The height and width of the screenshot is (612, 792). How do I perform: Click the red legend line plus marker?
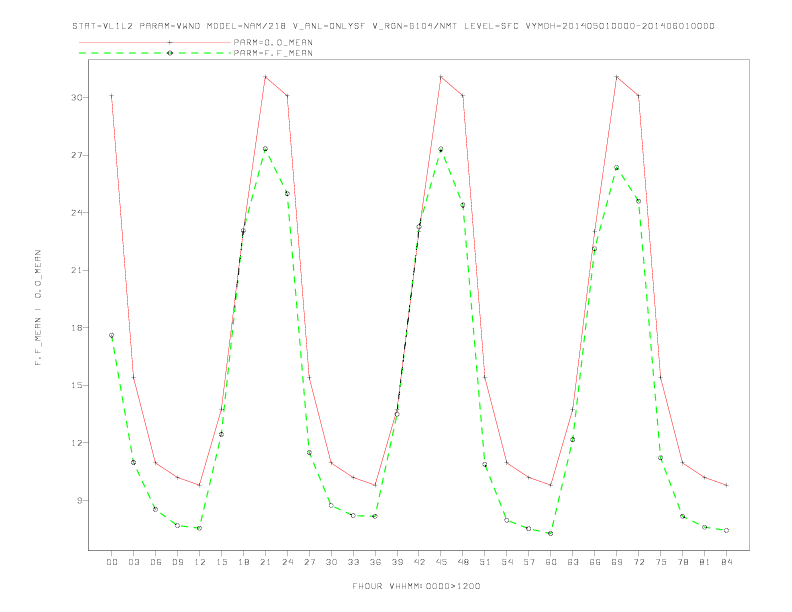[x=170, y=42]
